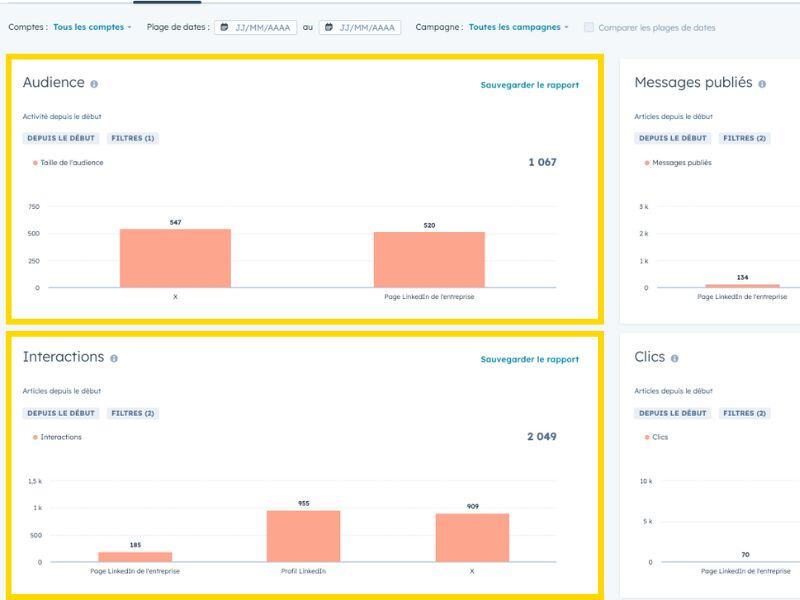Click Page LinkedIn bar in Audience chart

click(x=429, y=260)
